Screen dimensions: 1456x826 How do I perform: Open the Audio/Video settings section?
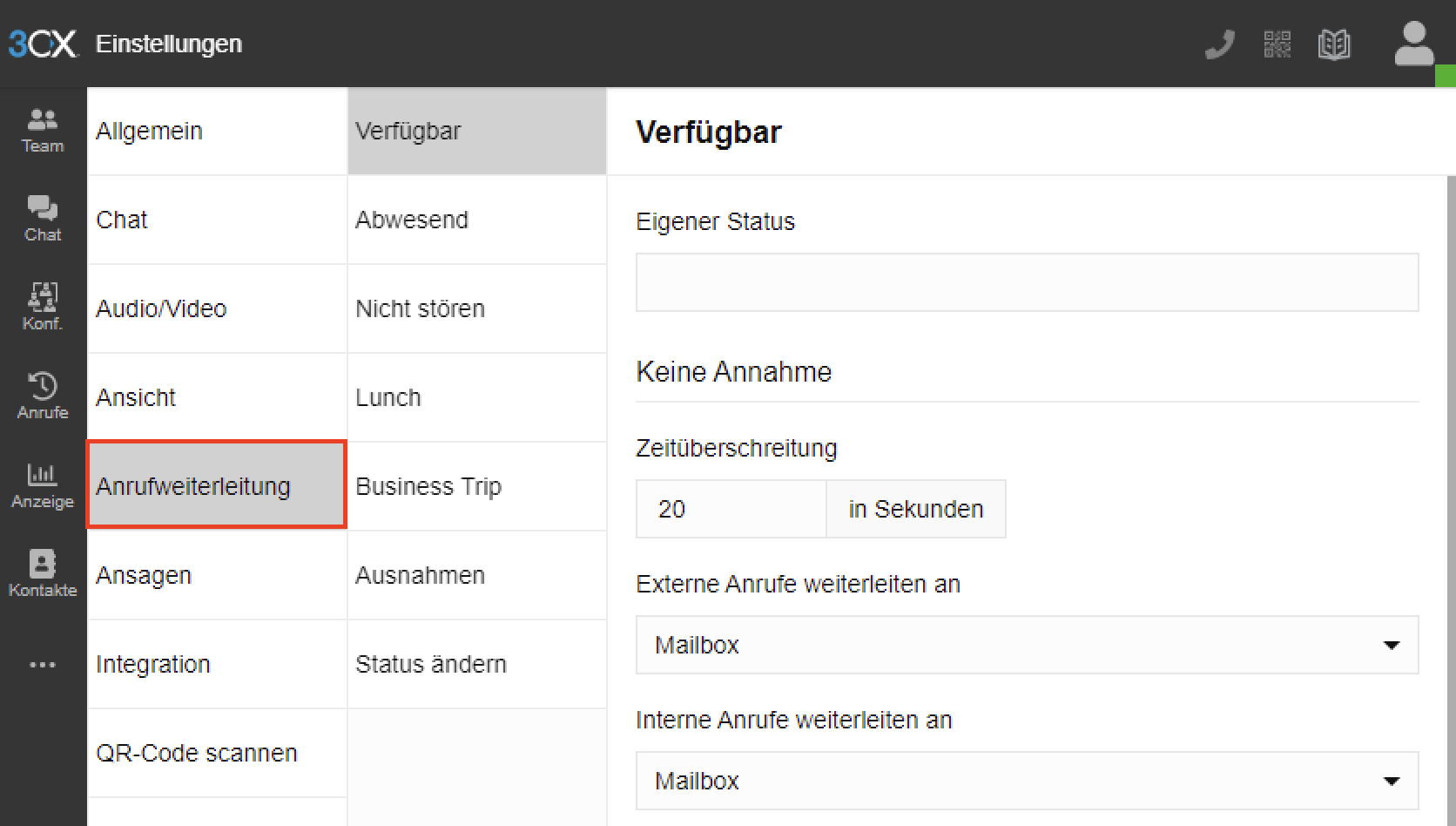coord(217,308)
